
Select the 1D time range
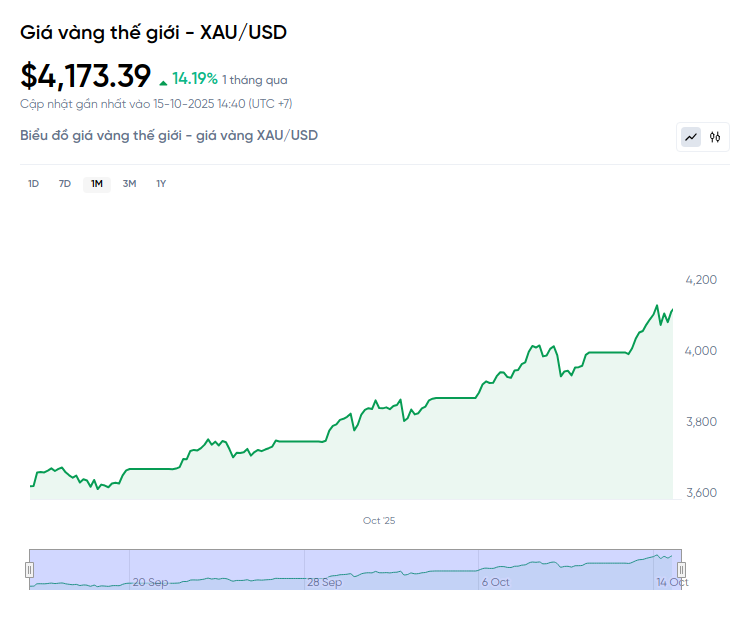[33, 183]
